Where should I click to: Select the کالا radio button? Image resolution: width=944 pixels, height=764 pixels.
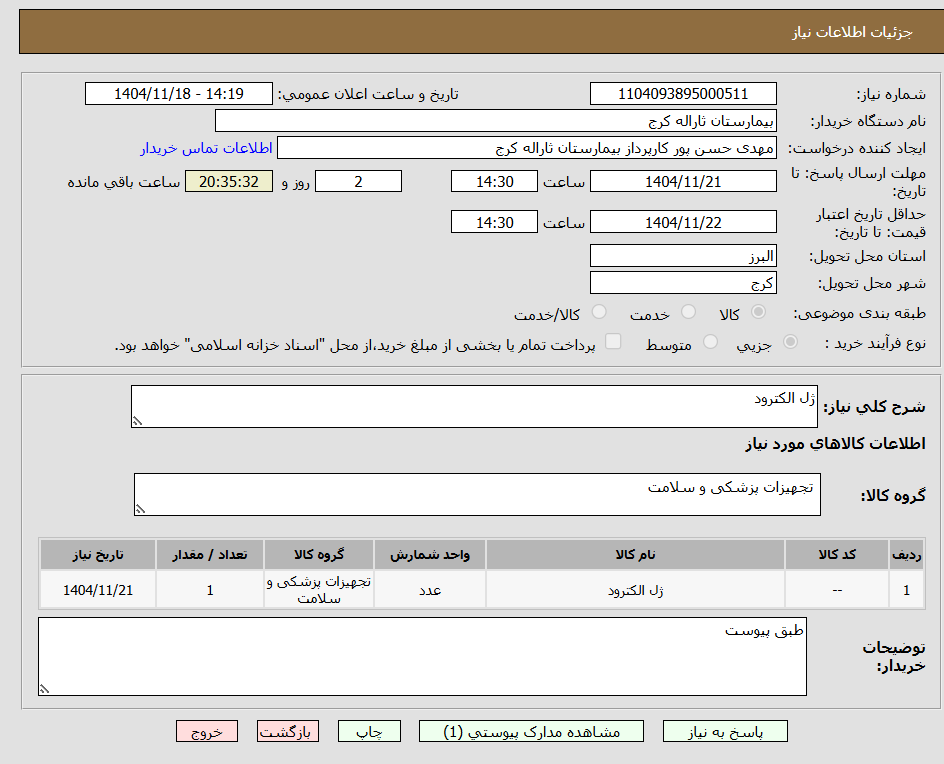pyautogui.click(x=759, y=312)
